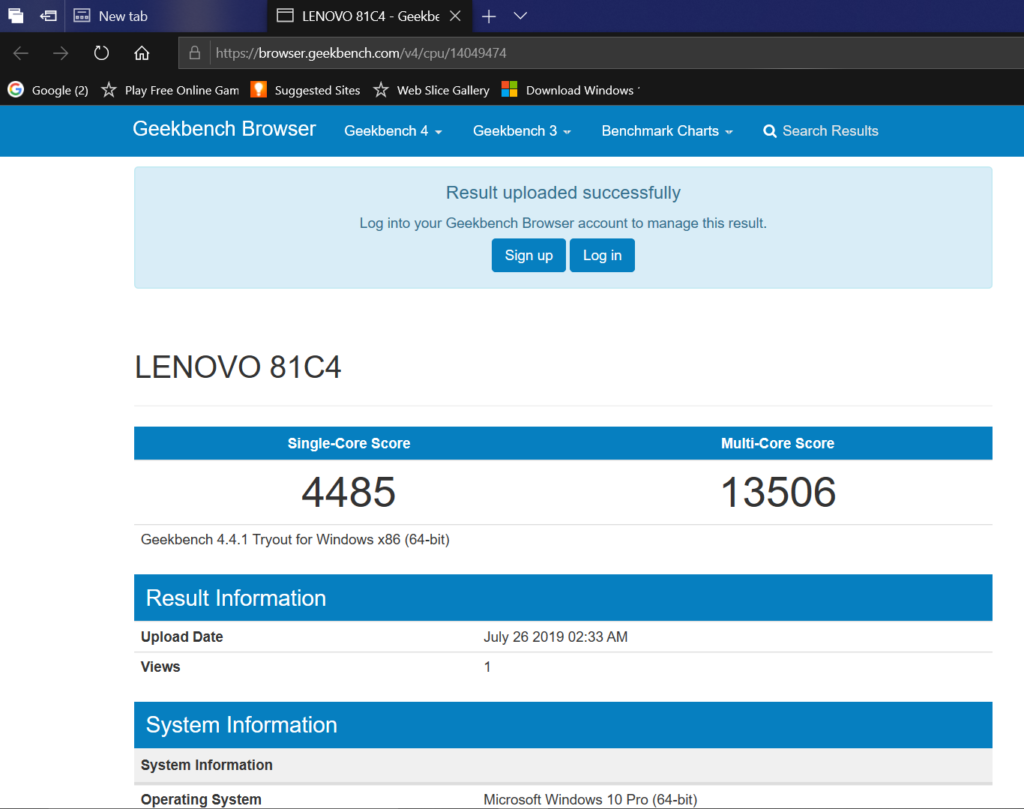Click the Geekbench 4.4.1 Tryout version text
Viewport: 1024px width, 809px height.
click(x=295, y=539)
